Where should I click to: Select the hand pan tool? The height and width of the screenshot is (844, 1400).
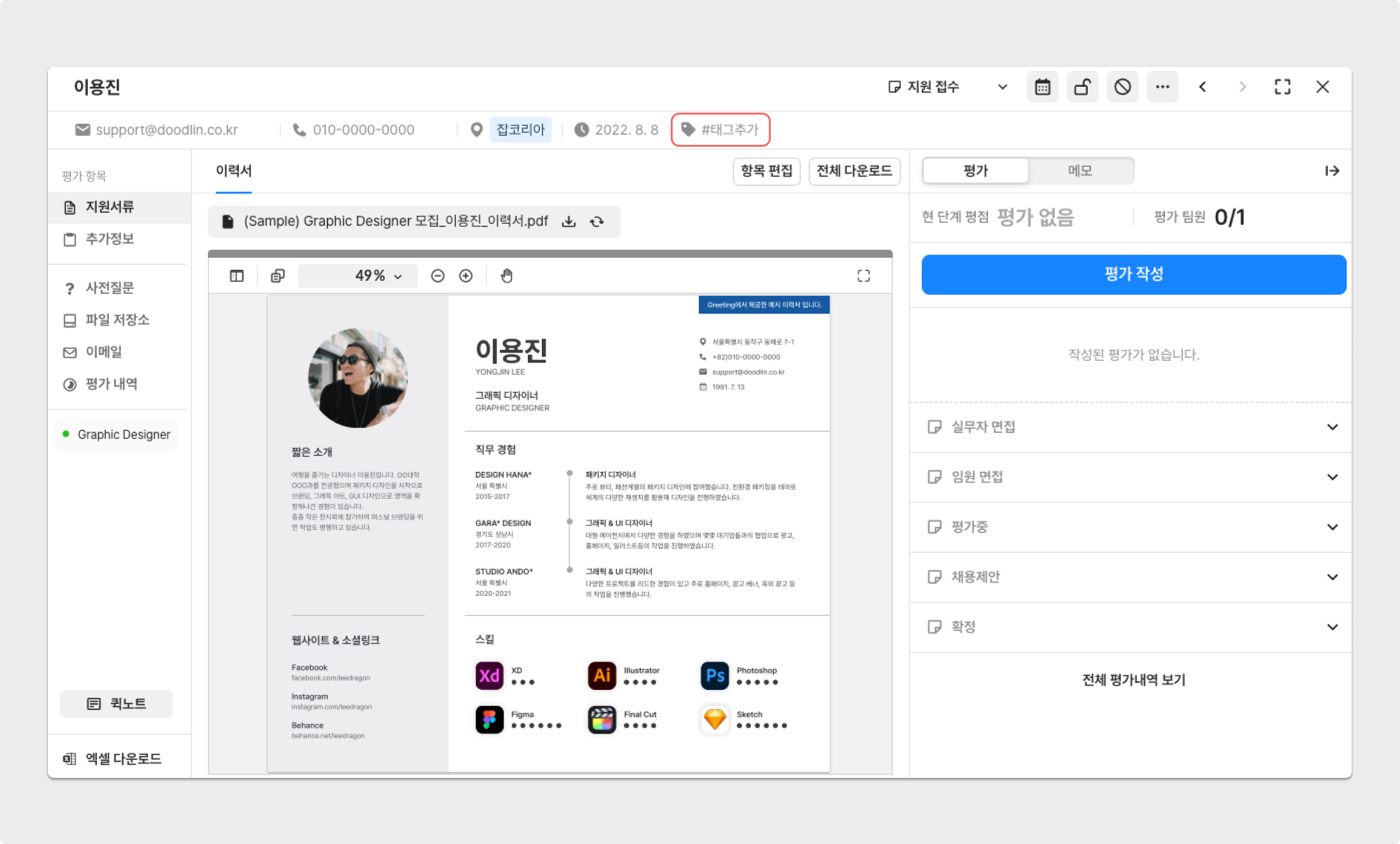pyautogui.click(x=507, y=276)
